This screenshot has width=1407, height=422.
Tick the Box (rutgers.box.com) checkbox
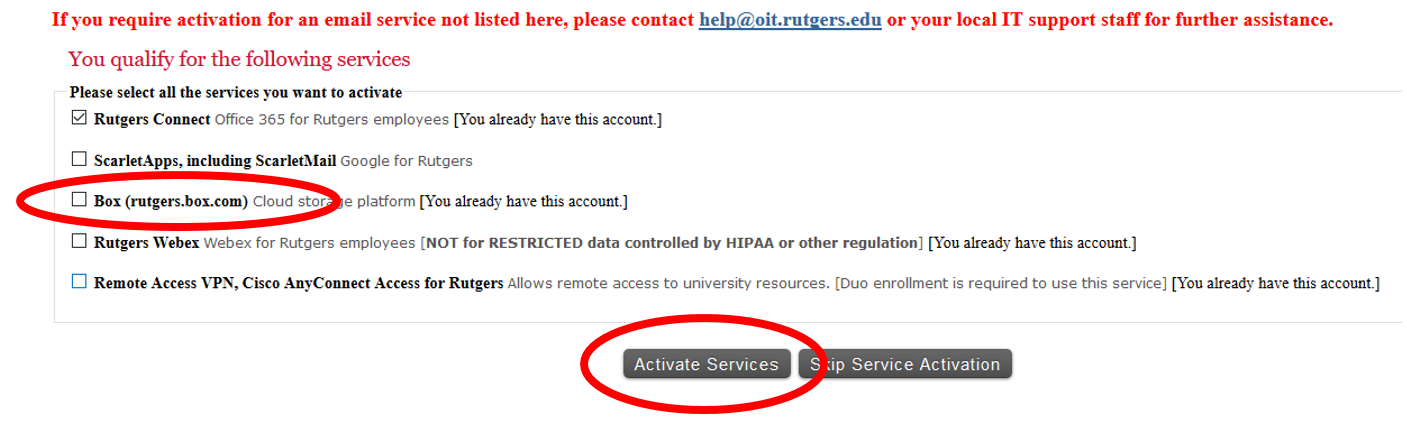pos(79,200)
